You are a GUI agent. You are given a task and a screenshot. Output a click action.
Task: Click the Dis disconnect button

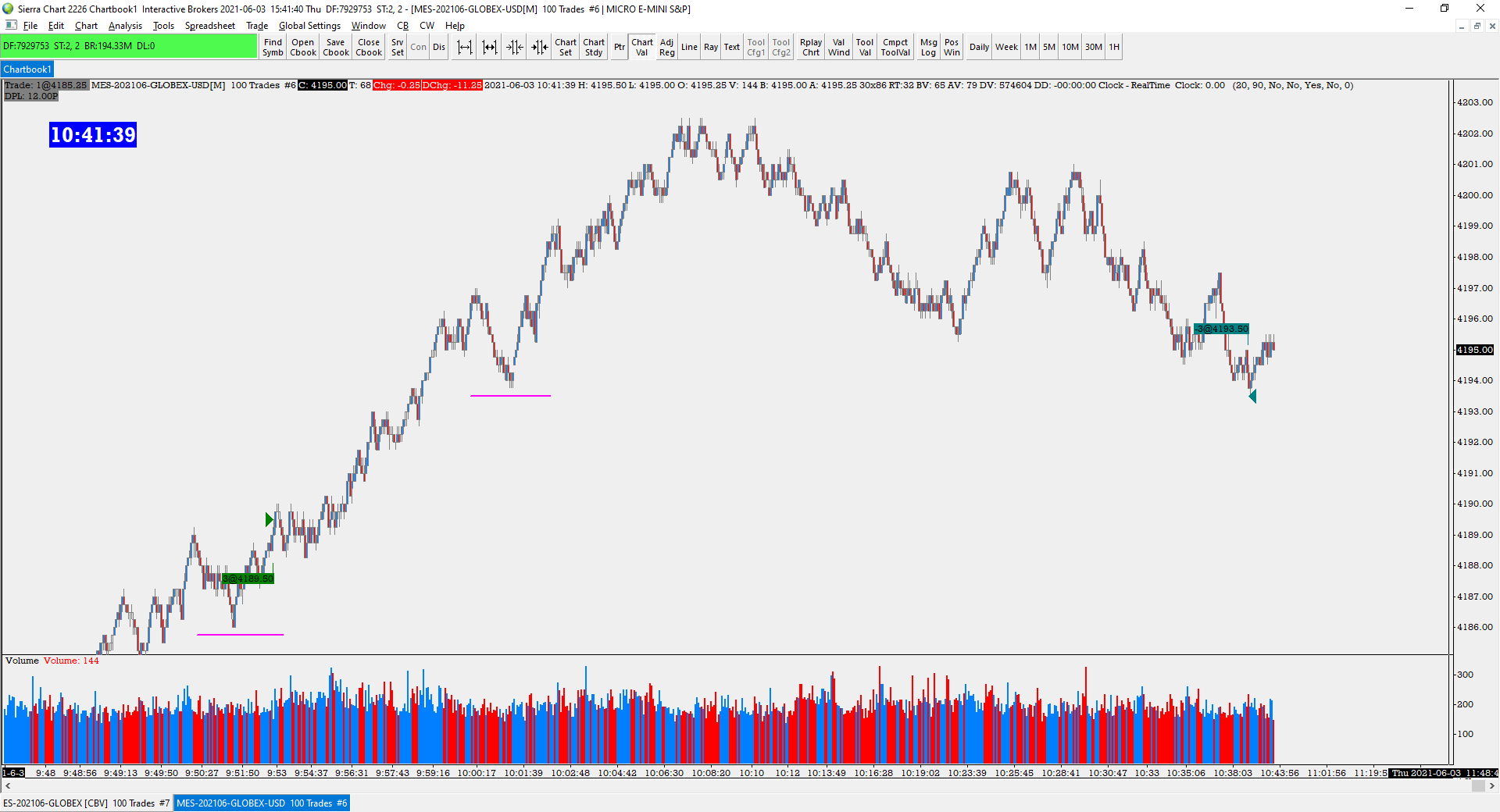(x=439, y=47)
